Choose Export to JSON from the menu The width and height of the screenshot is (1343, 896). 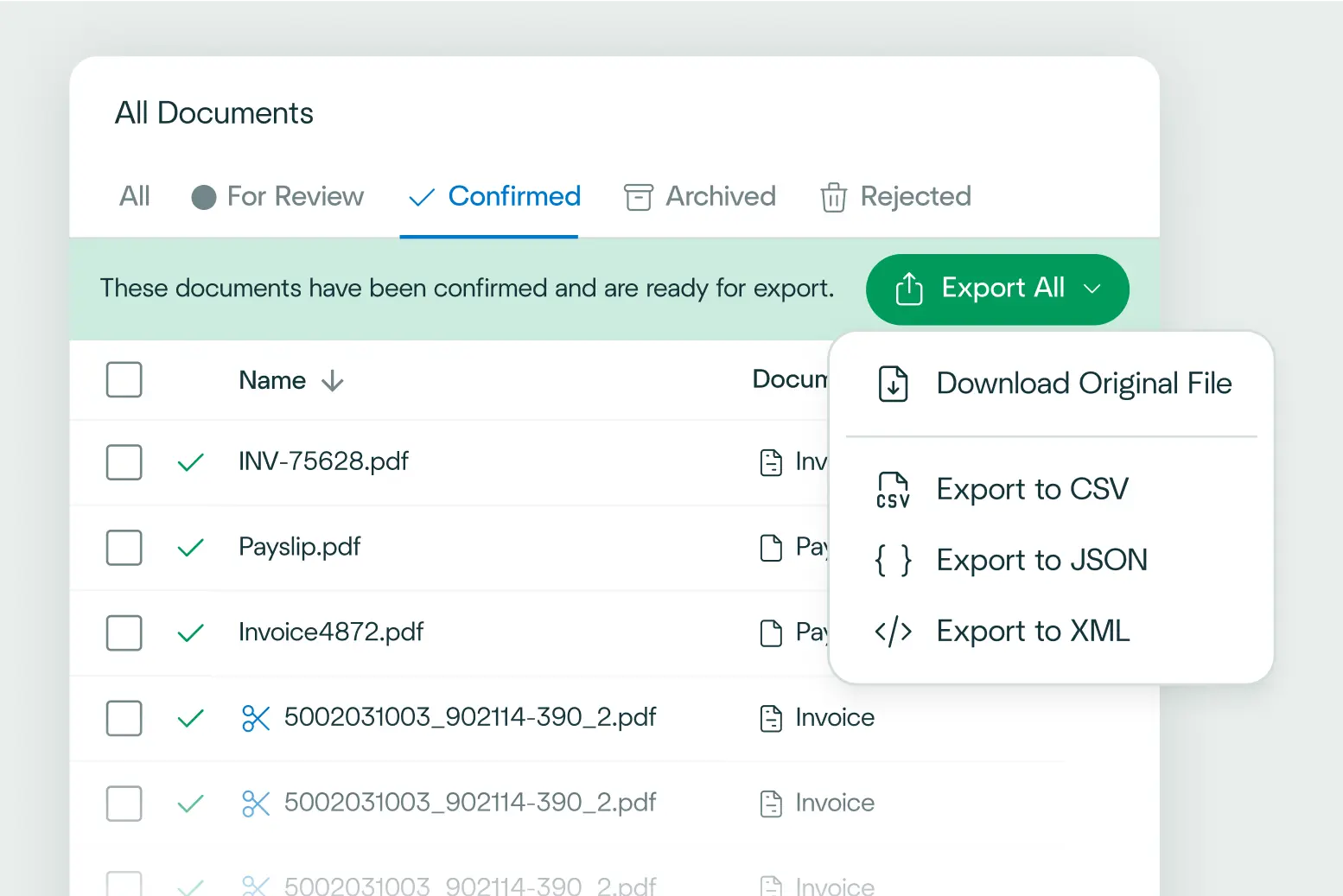[x=1041, y=560]
